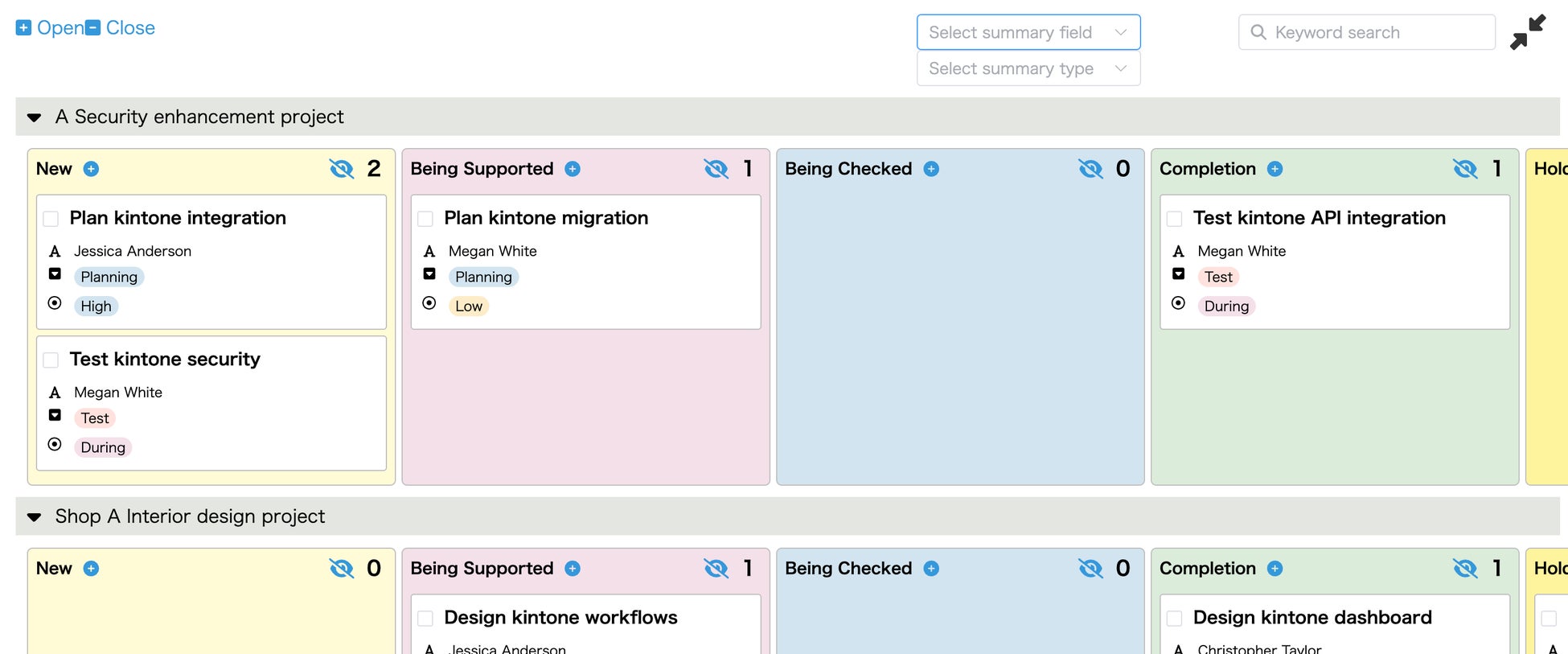Open the Select summary field dropdown
This screenshot has width=1568, height=654.
[x=1028, y=32]
